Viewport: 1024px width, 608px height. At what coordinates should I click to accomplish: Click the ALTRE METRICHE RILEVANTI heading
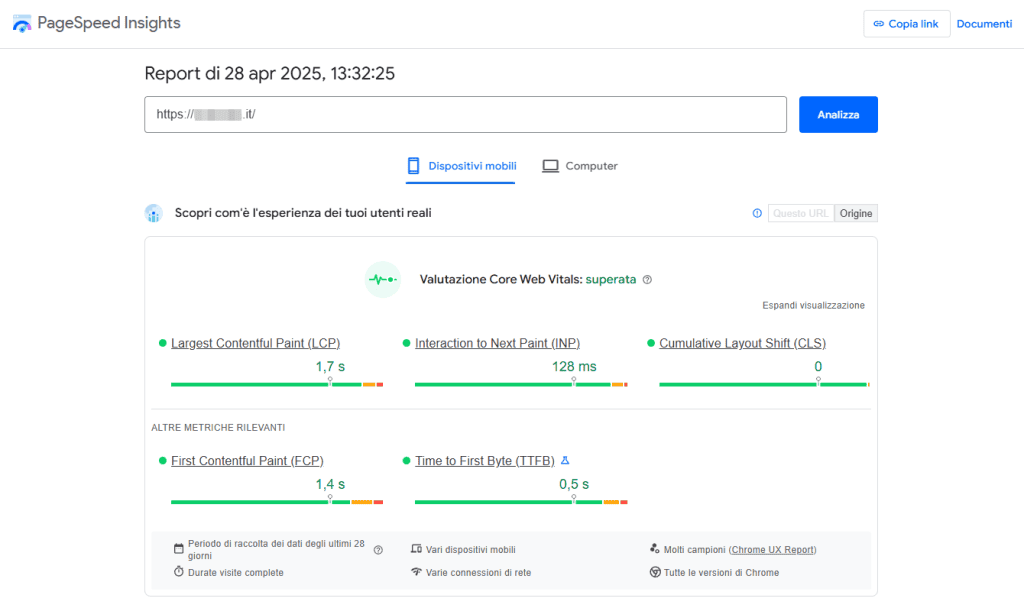point(218,428)
